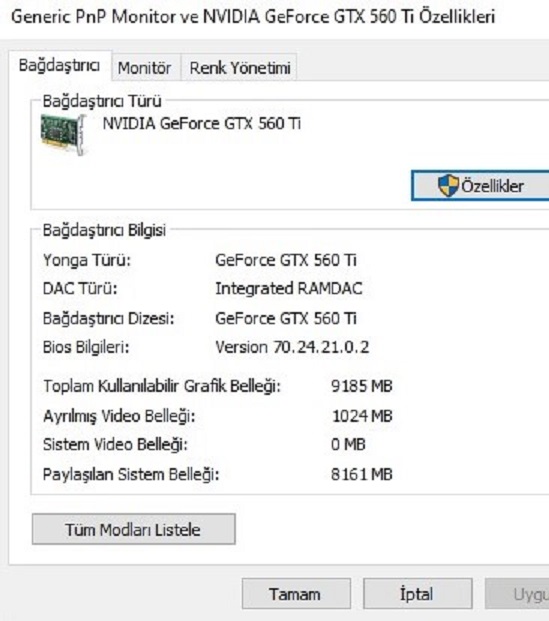Click the Sistem Video Belleği 0 MB value

point(348,444)
